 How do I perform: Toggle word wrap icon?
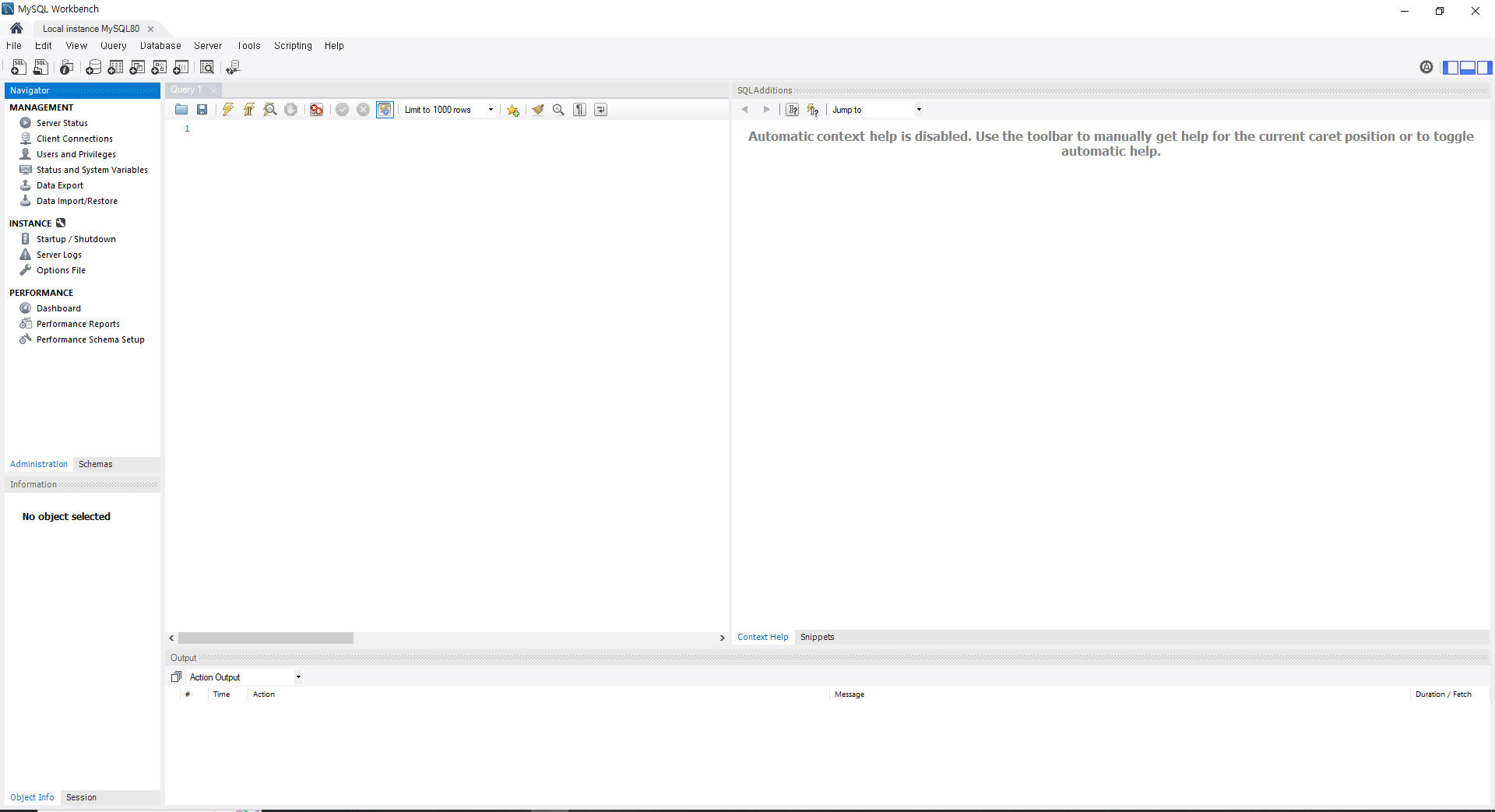coord(600,110)
